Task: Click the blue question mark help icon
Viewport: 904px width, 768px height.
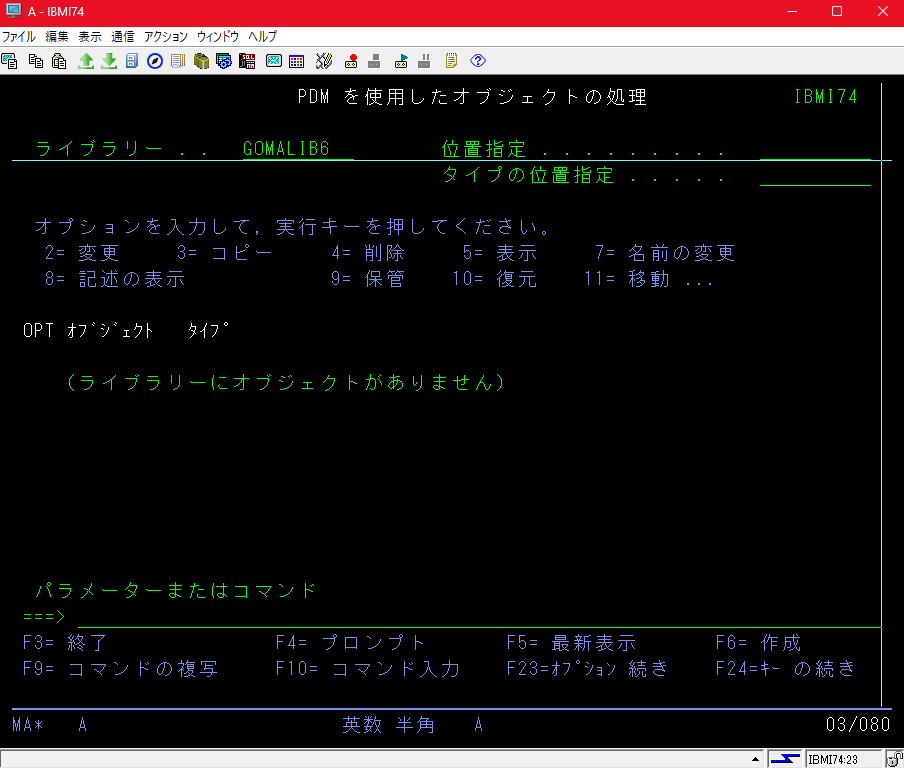Action: (x=478, y=61)
